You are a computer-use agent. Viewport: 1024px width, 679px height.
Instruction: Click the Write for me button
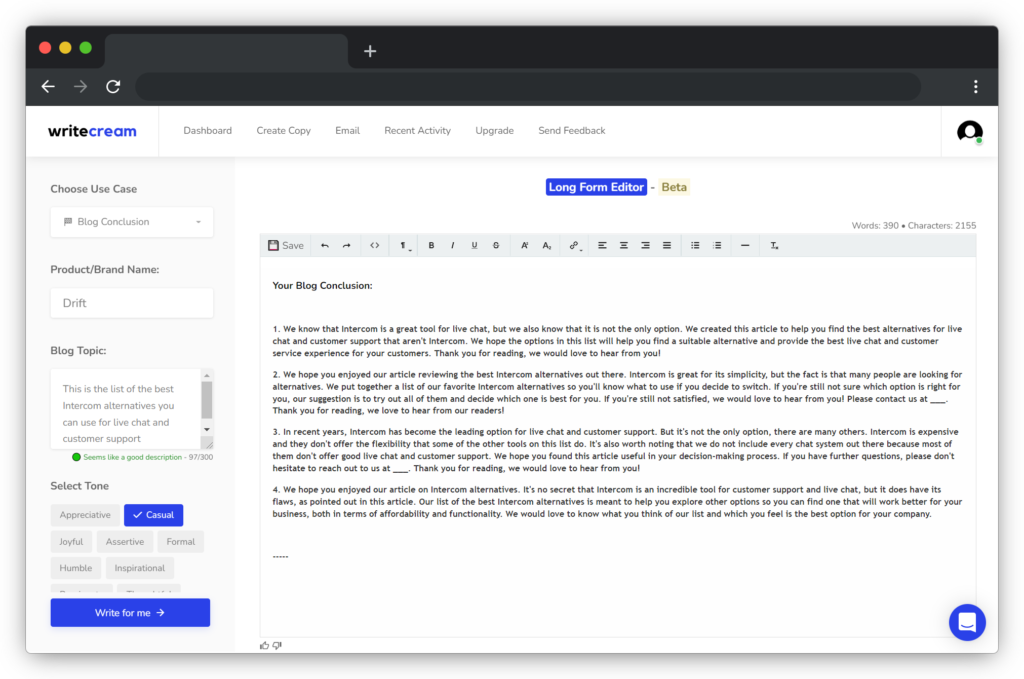click(131, 612)
